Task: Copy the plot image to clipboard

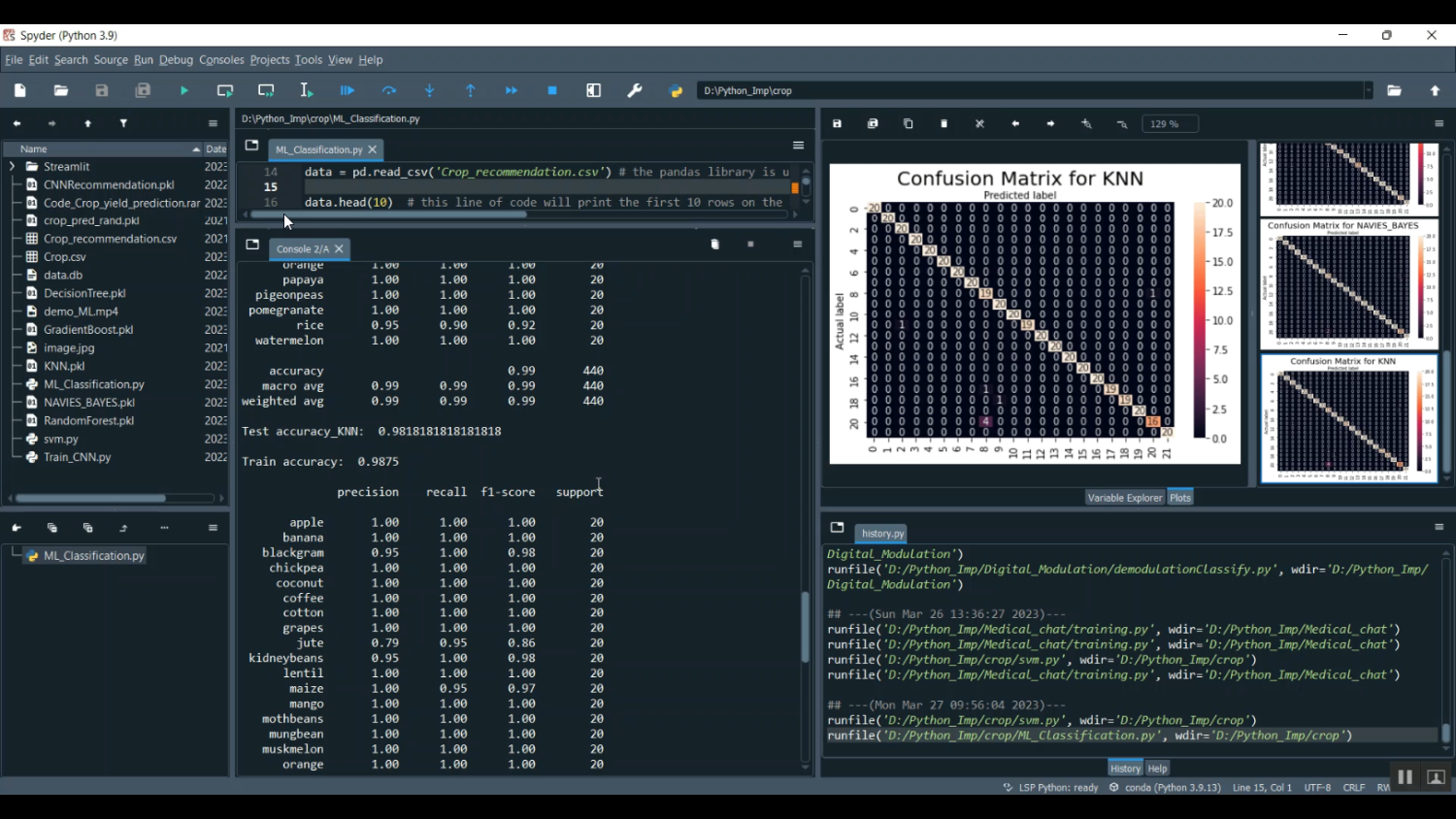Action: [909, 124]
